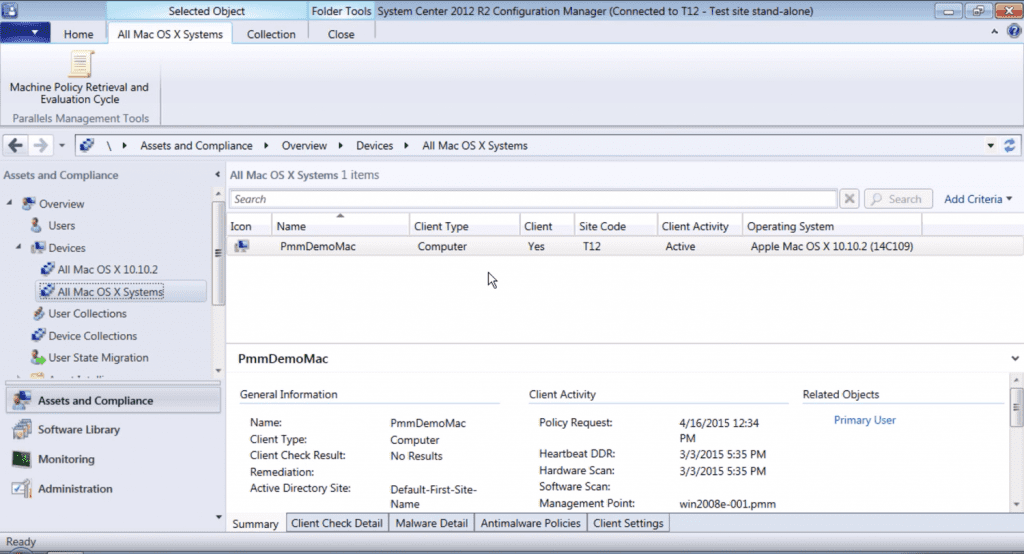Open the Collection ribbon tab
The image size is (1024, 554).
(x=271, y=34)
